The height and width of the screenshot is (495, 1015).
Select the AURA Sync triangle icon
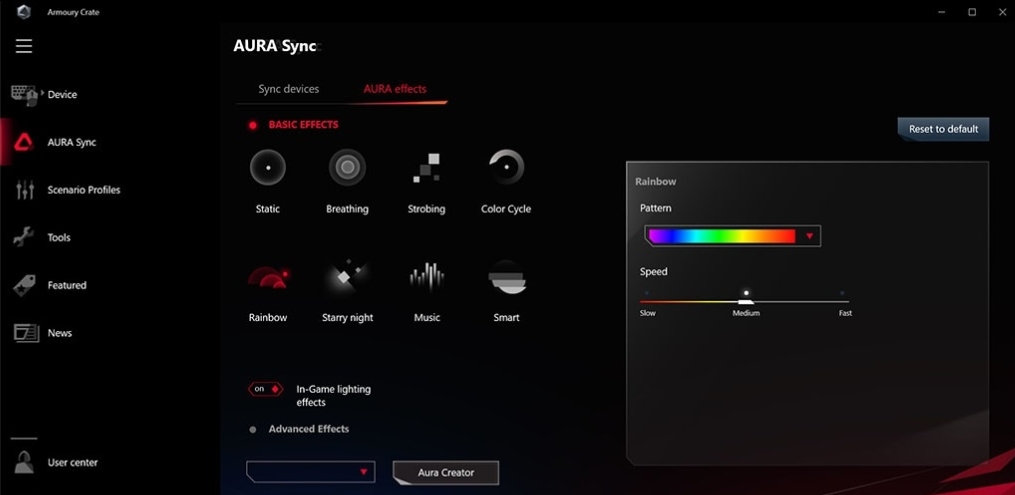[24, 142]
